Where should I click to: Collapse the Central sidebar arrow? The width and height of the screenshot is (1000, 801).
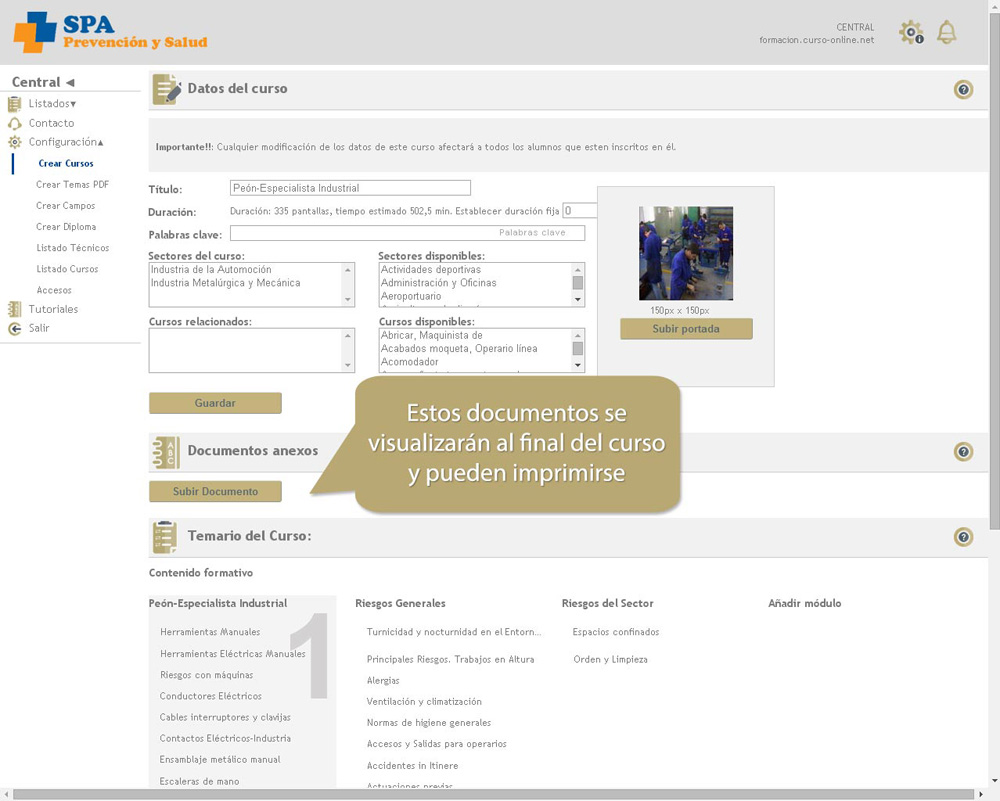(x=70, y=82)
